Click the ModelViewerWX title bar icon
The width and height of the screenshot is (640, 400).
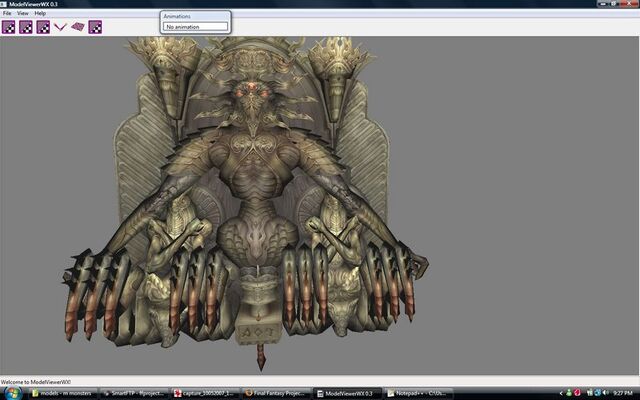4,4
